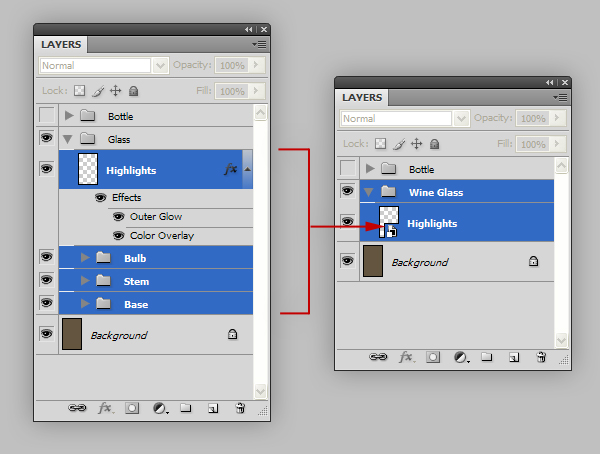This screenshot has width=600, height=454.
Task: Open Opacity slider arrow in left panel
Action: point(256,65)
